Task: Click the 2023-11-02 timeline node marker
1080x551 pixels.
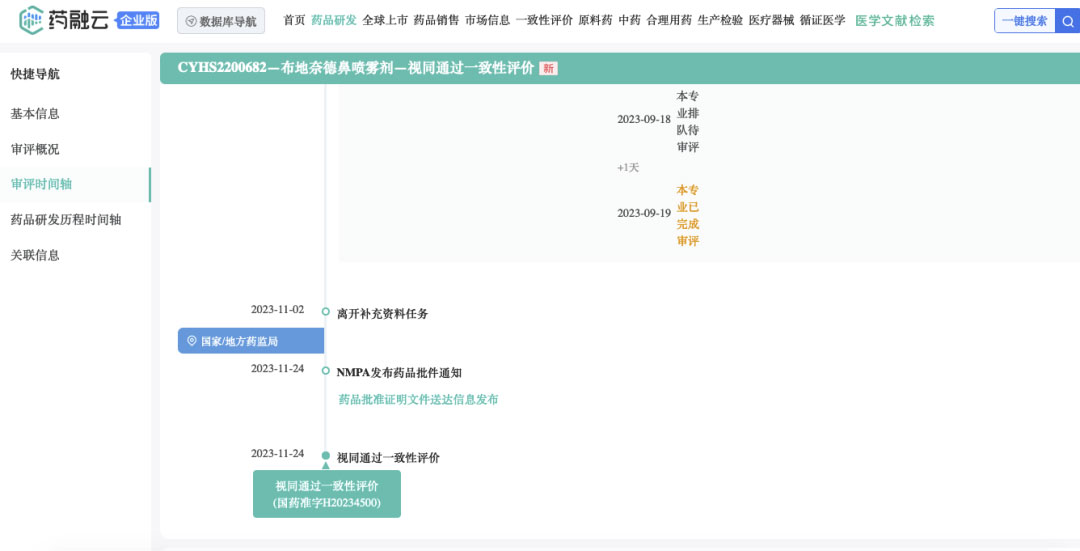Action: [x=326, y=311]
